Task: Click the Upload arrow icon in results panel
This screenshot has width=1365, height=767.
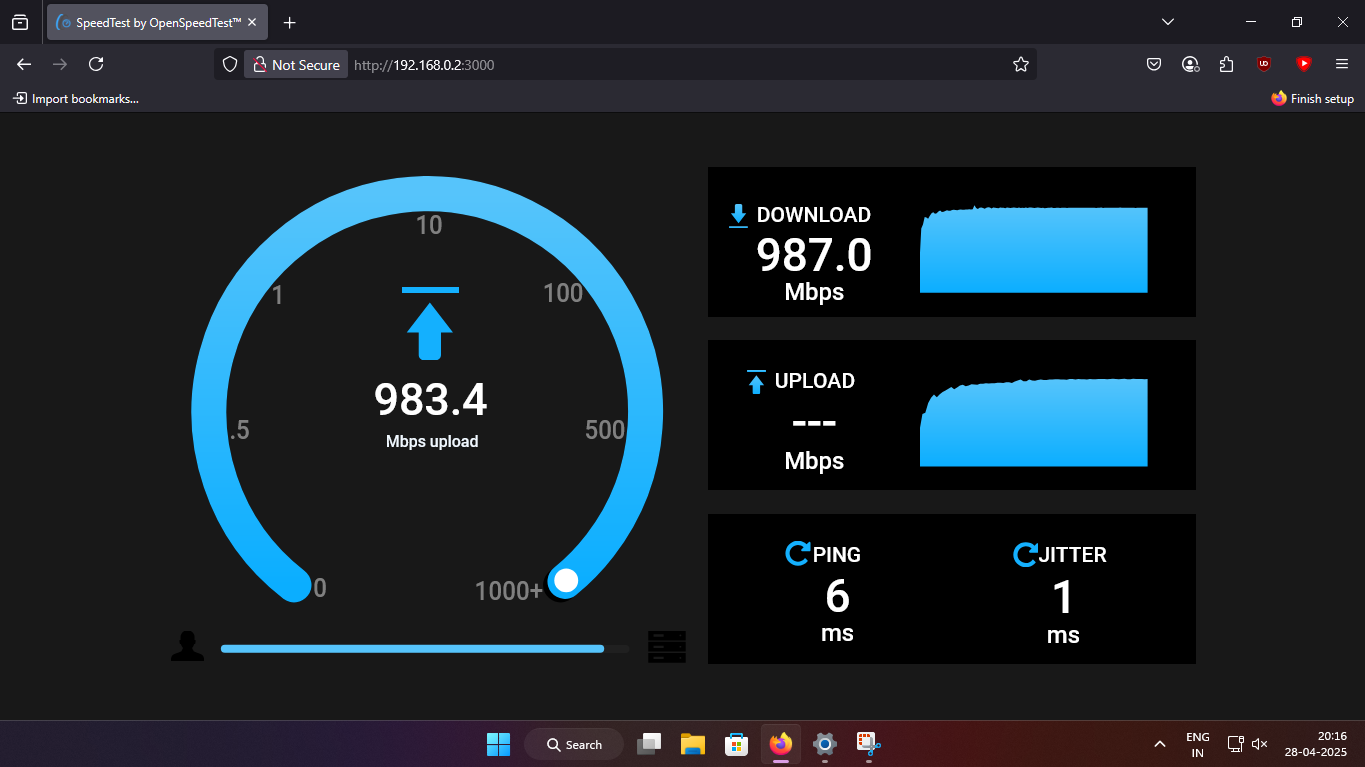Action: pyautogui.click(x=756, y=382)
